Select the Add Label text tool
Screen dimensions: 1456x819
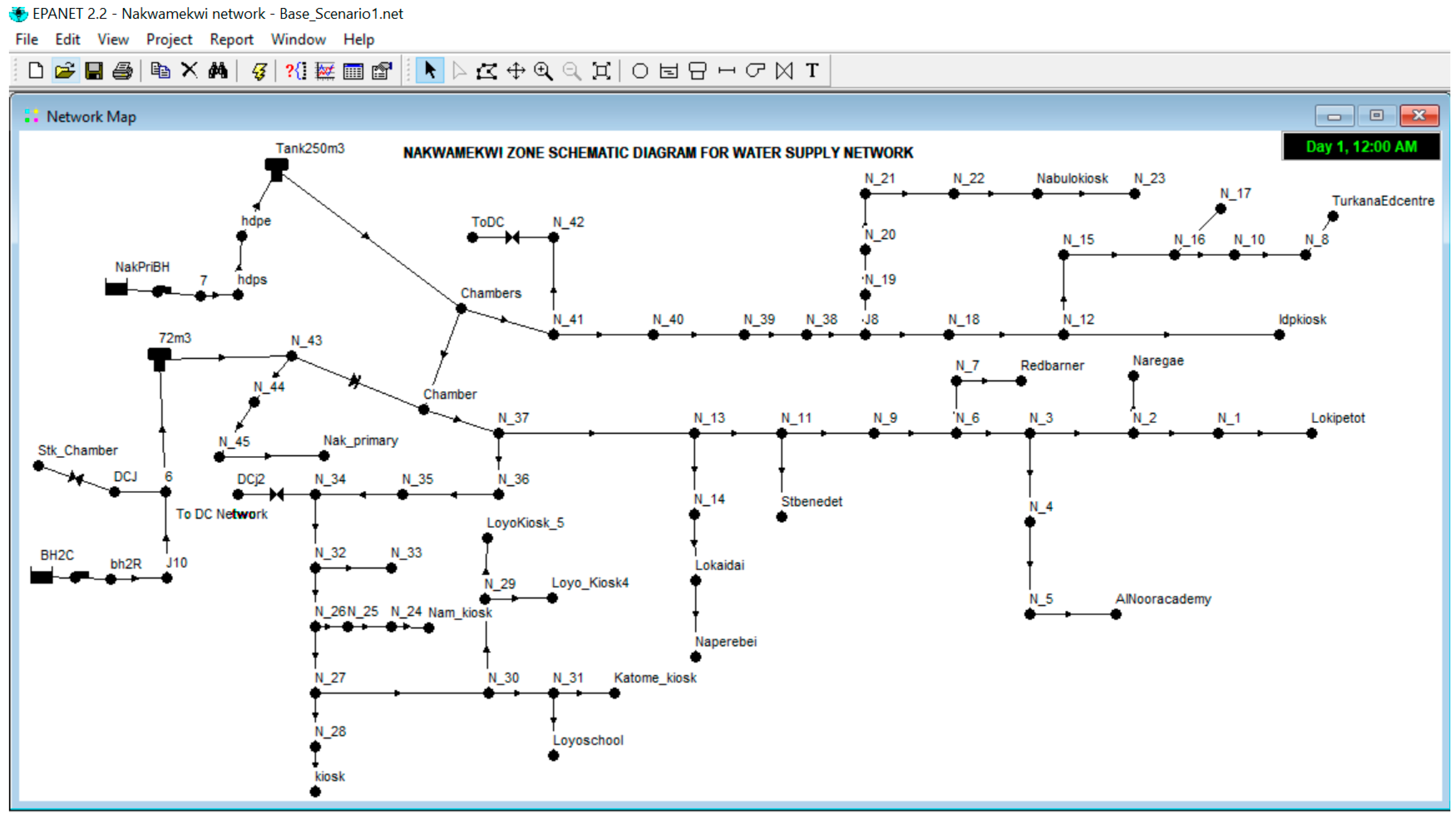click(x=812, y=71)
